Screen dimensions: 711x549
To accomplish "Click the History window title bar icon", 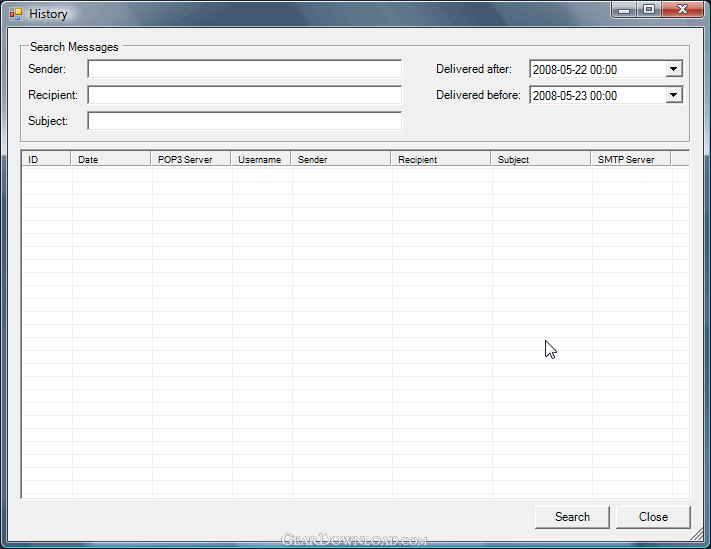I will coord(16,14).
